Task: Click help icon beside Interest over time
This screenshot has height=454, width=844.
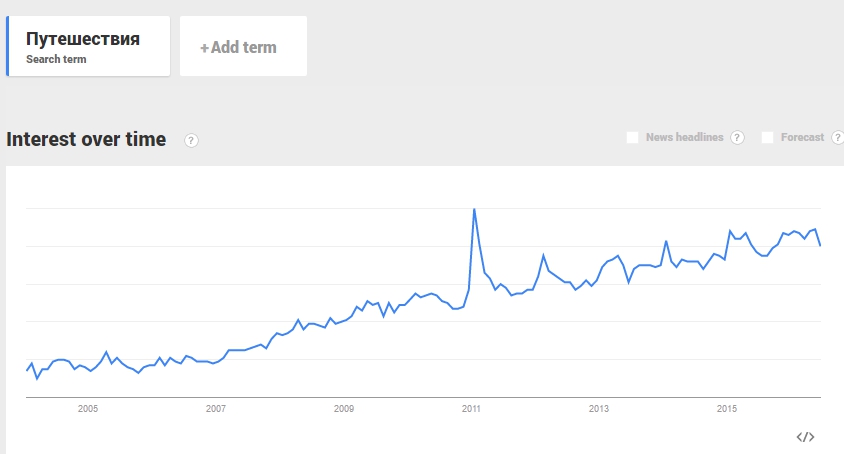Action: [x=191, y=141]
